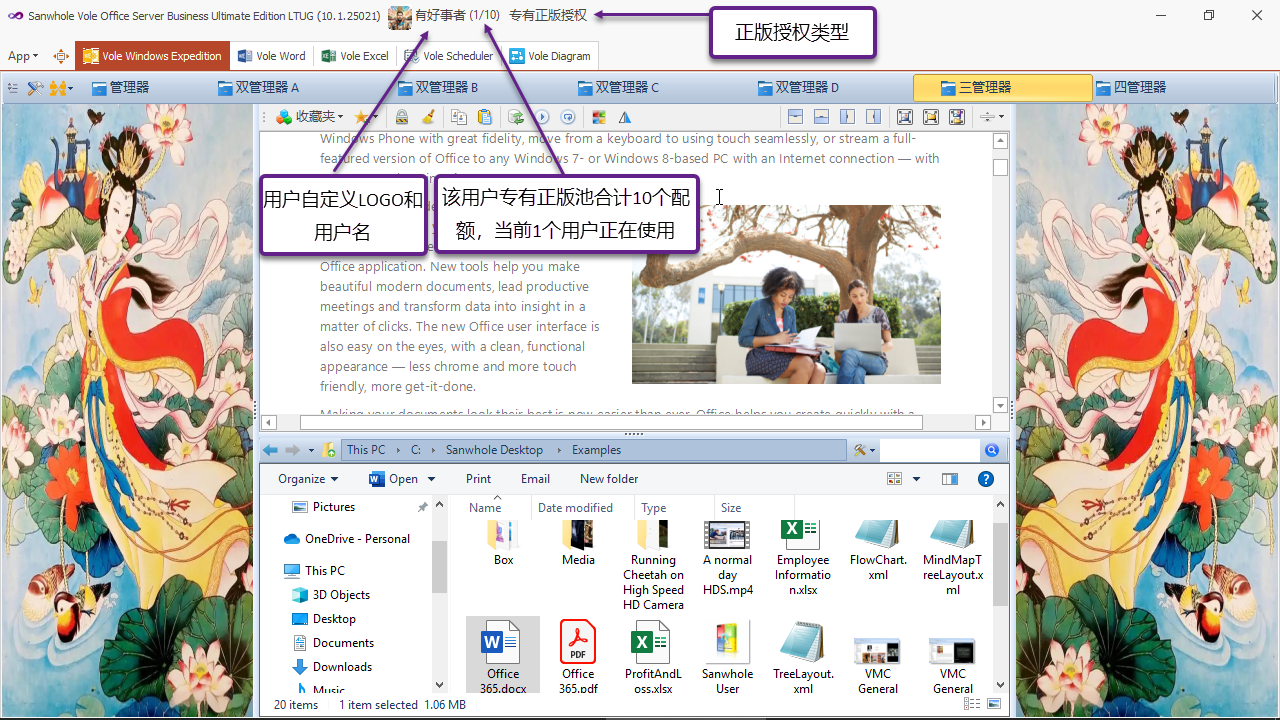Click the first fullscreen frame icon
This screenshot has height=720, width=1280.
point(904,117)
